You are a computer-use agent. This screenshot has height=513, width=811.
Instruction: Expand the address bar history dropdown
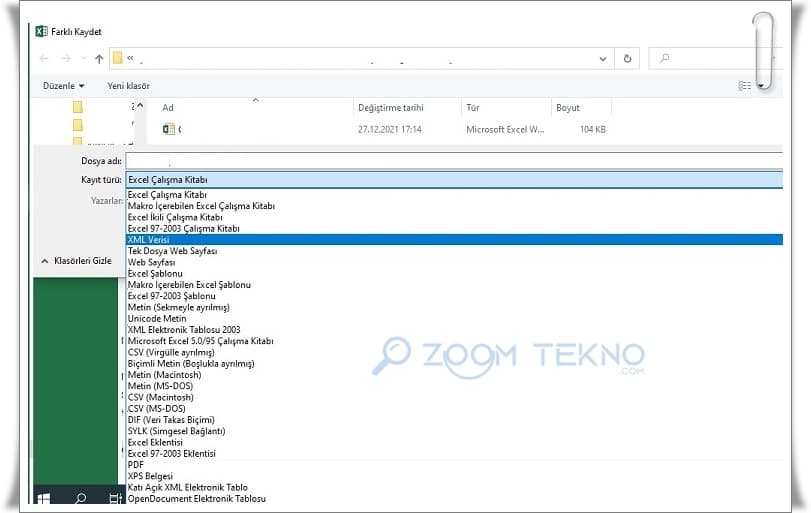click(603, 58)
